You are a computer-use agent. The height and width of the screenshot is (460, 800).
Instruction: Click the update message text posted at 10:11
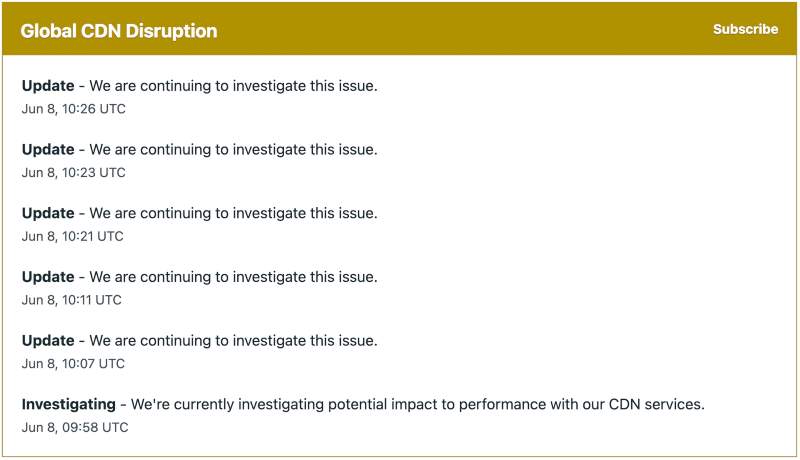[x=234, y=277]
